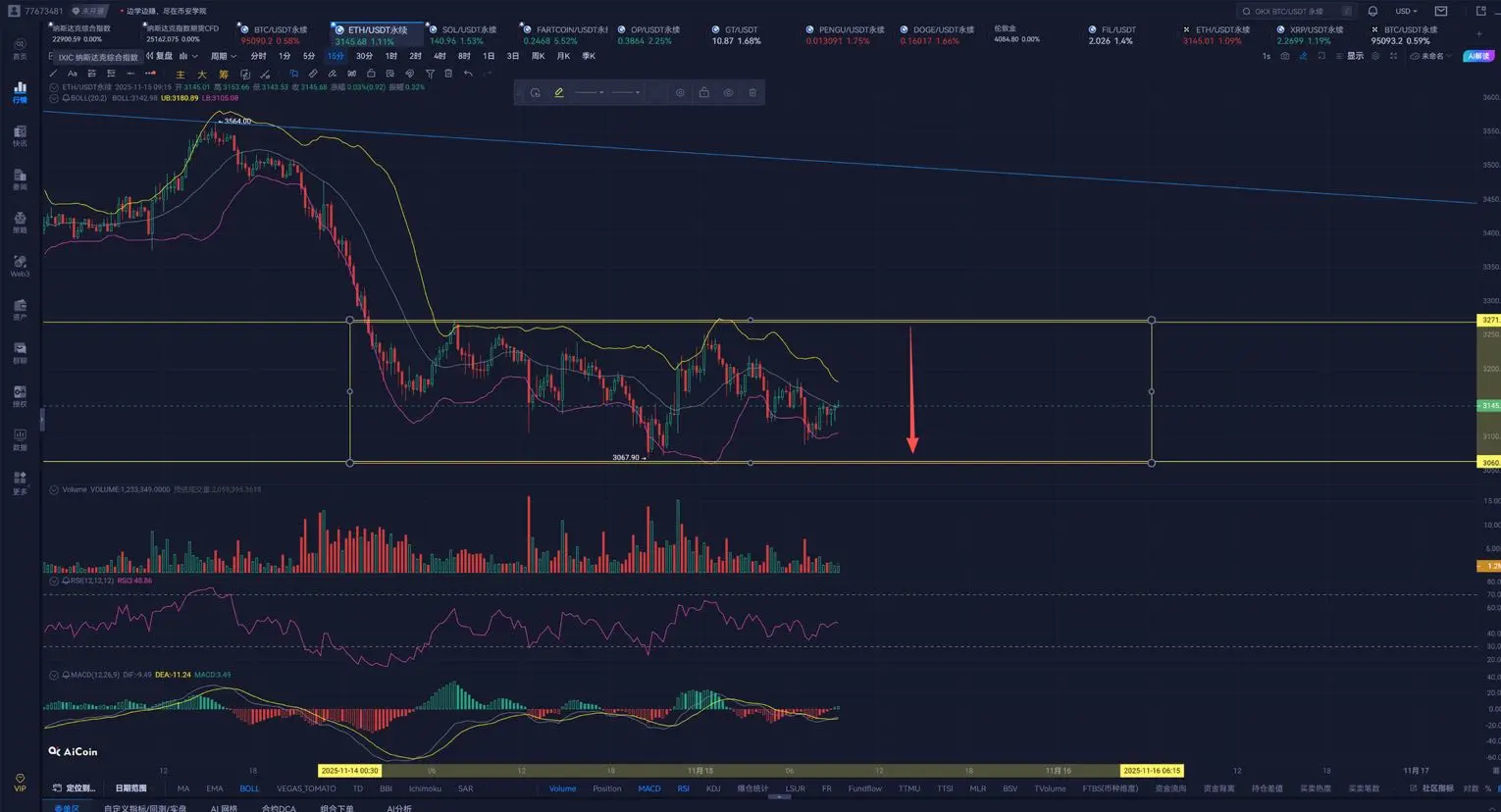This screenshot has height=812, width=1501.
Task: Collapse the MACD panel header
Action: (x=54, y=675)
